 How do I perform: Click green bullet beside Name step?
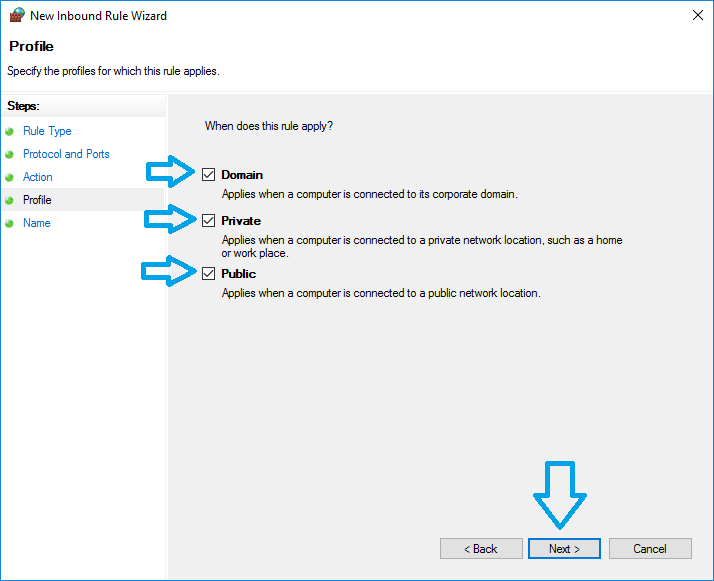tap(10, 224)
